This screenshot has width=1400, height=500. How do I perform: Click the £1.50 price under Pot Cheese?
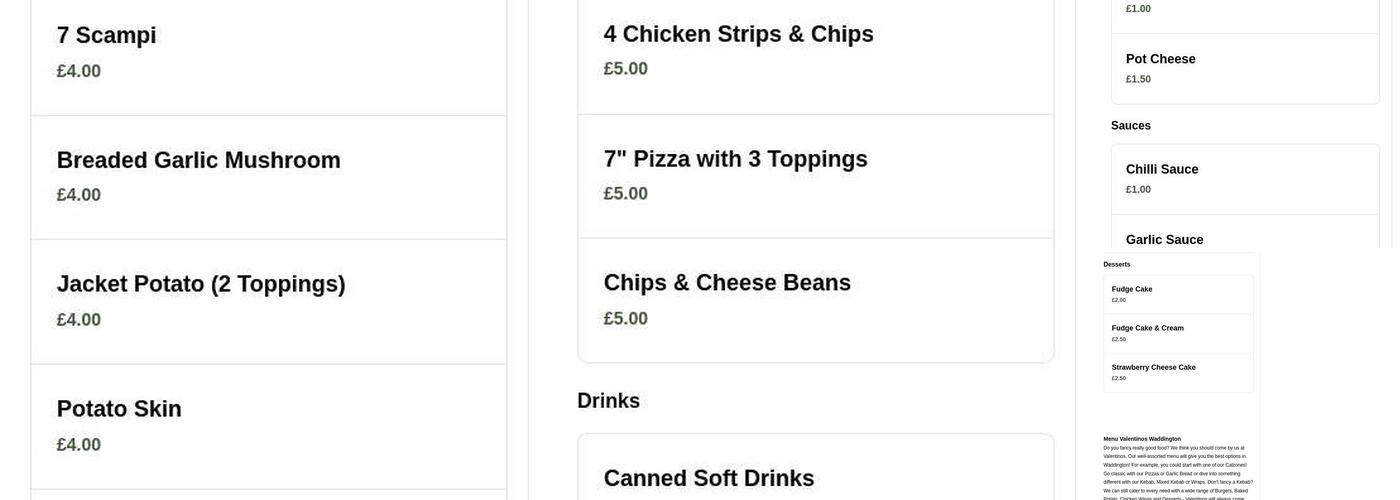[1138, 80]
